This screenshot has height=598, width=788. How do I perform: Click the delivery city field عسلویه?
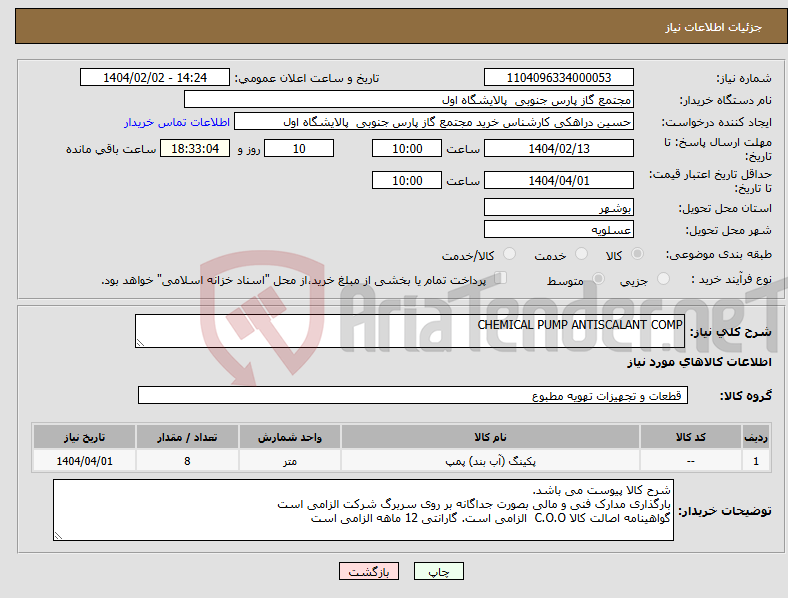coord(558,229)
